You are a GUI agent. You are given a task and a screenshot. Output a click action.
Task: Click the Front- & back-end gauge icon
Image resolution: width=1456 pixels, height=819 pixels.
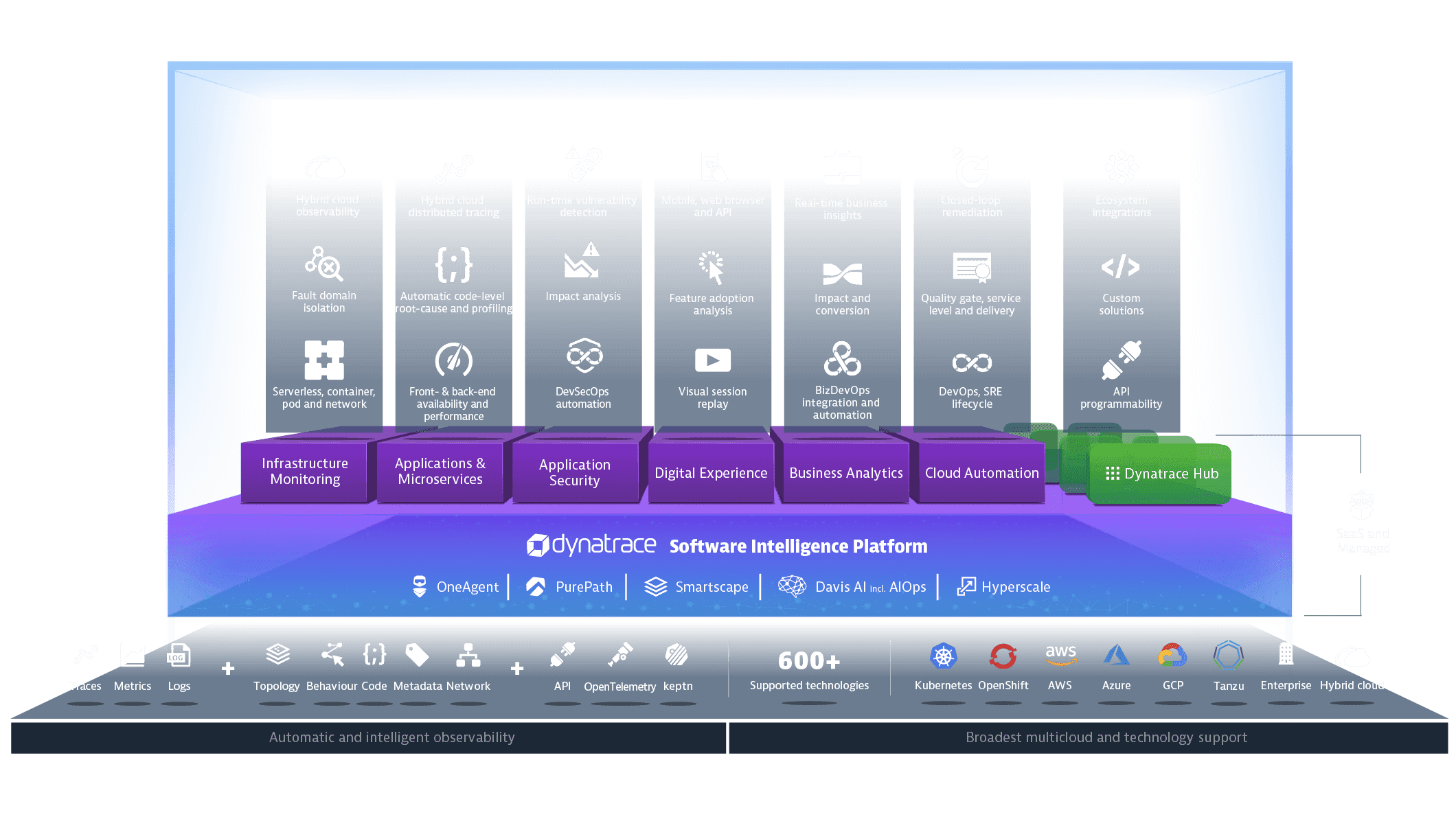453,360
